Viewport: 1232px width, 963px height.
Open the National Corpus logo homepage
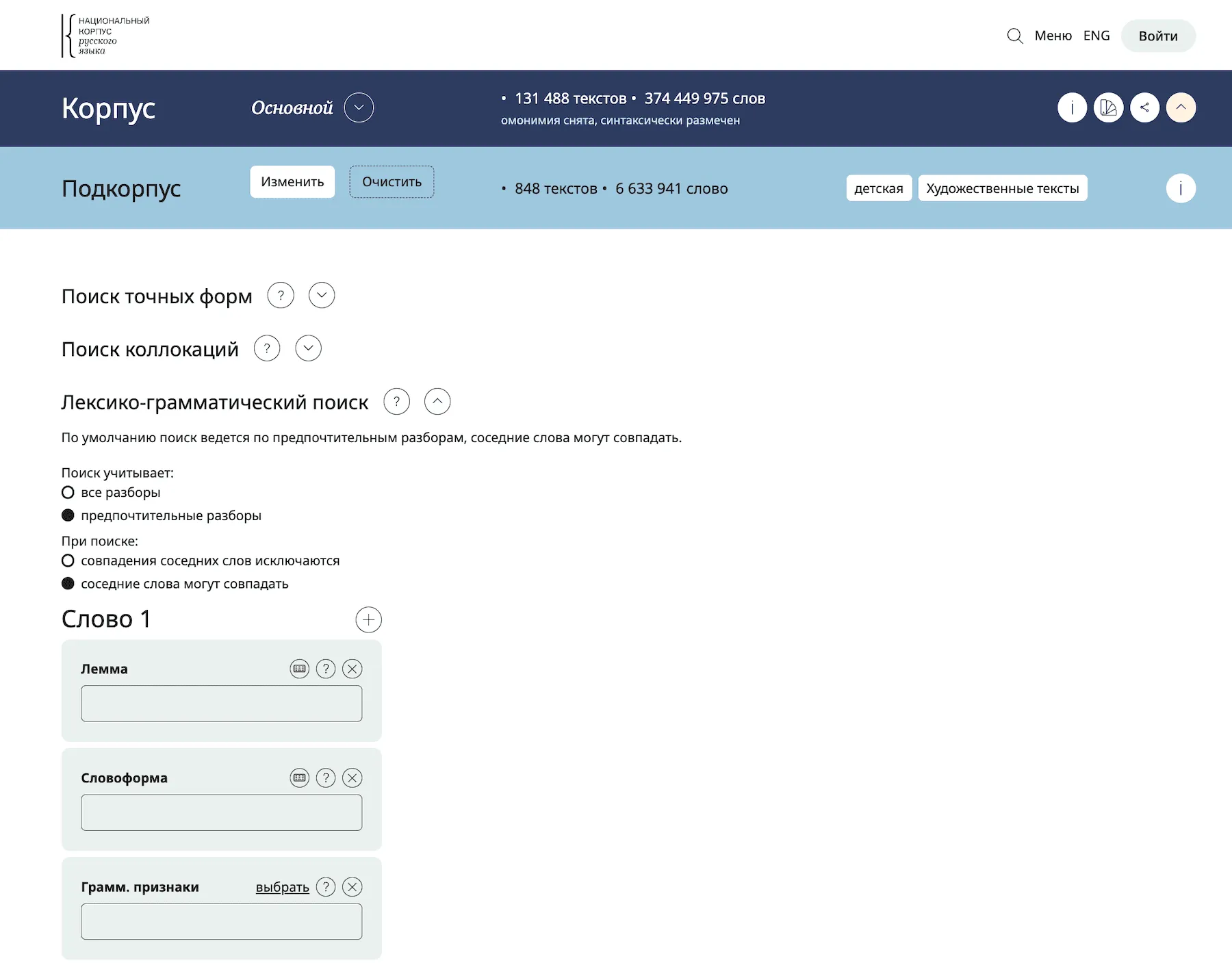tap(105, 36)
